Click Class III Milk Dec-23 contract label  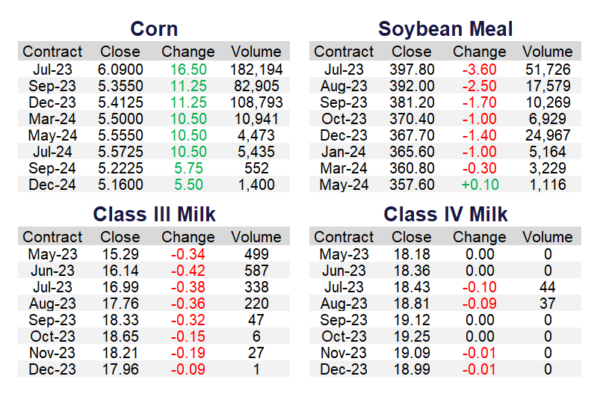pyautogui.click(x=52, y=370)
